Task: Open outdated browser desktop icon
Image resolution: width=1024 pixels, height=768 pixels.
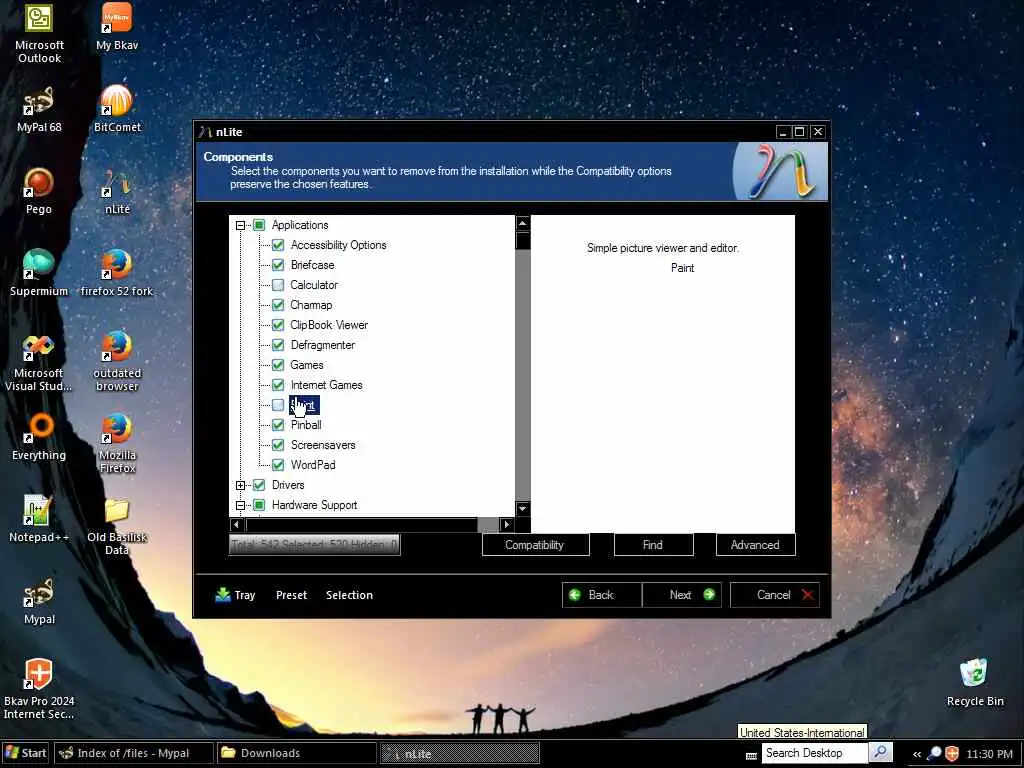Action: [117, 362]
